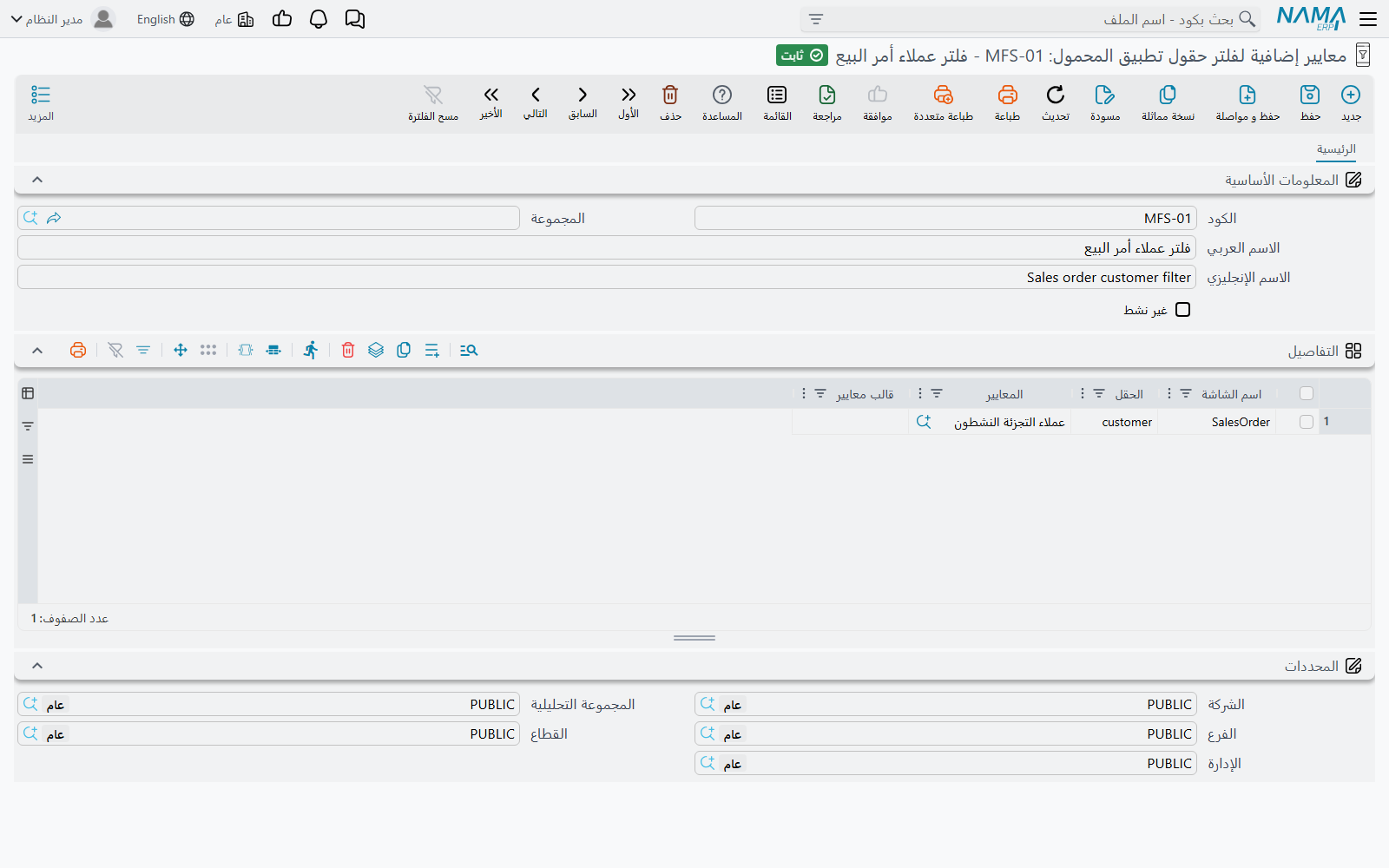This screenshot has height=868, width=1389.
Task: Collapse the التفاصيل details section
Action: click(x=37, y=351)
